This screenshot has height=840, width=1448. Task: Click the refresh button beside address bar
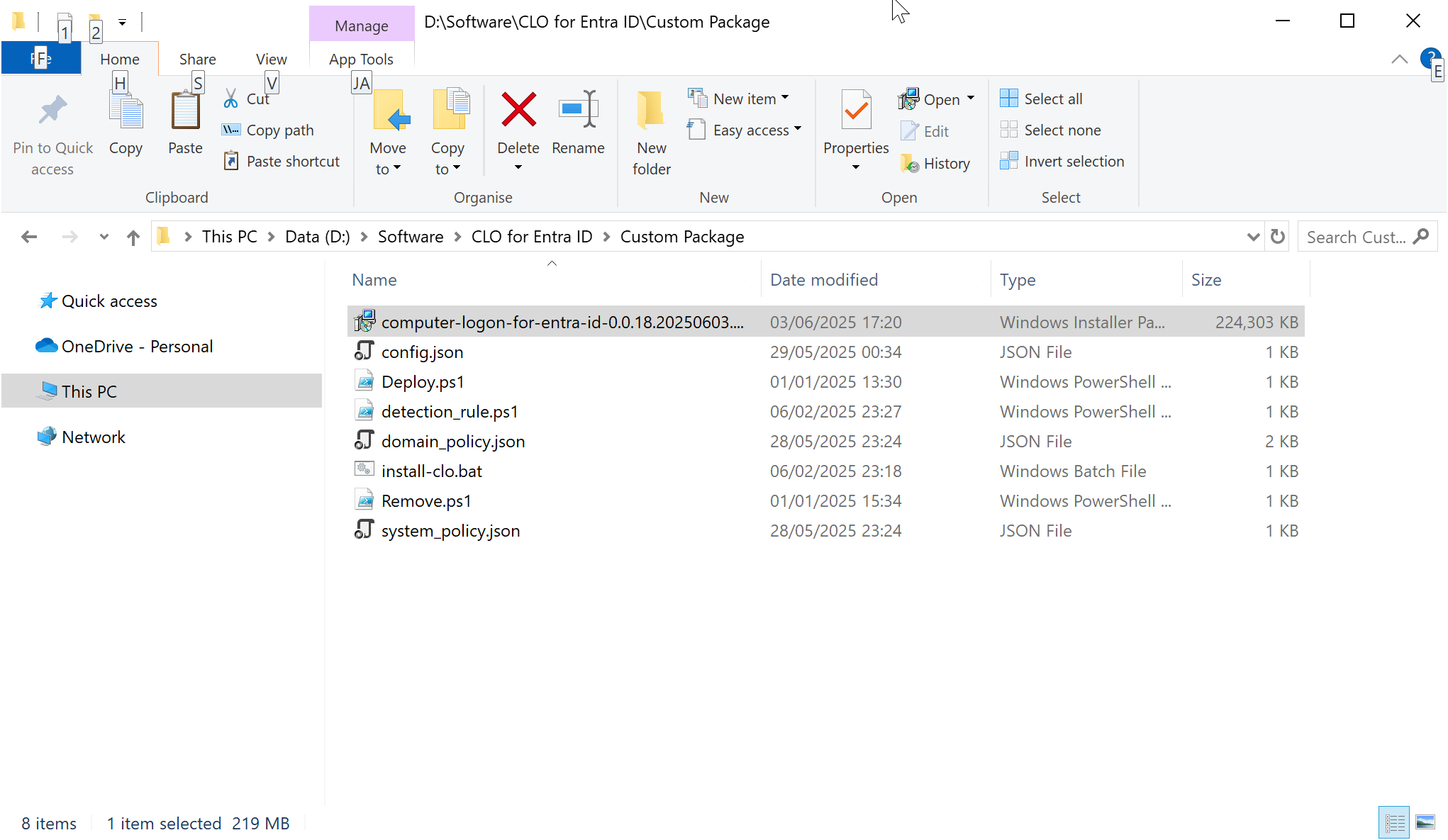[x=1277, y=237]
